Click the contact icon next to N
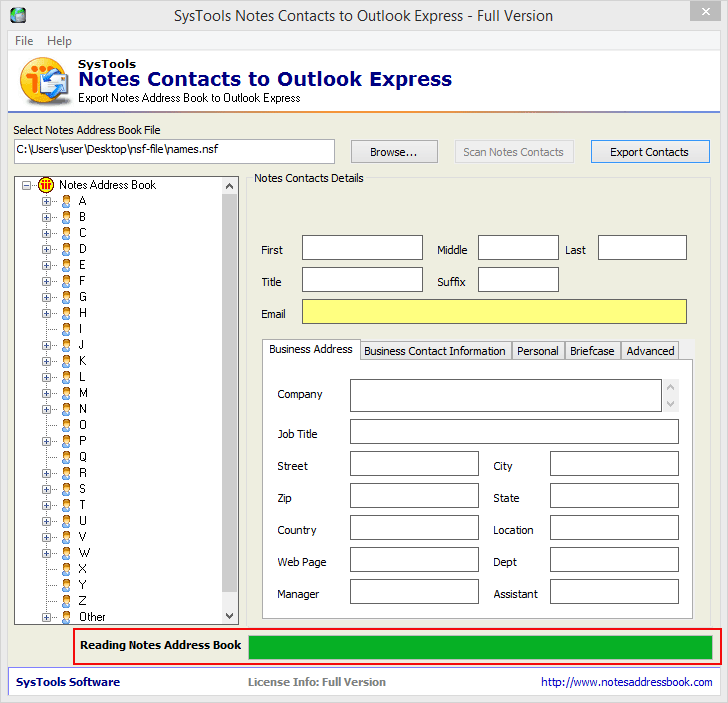Image resolution: width=728 pixels, height=703 pixels. click(x=66, y=409)
